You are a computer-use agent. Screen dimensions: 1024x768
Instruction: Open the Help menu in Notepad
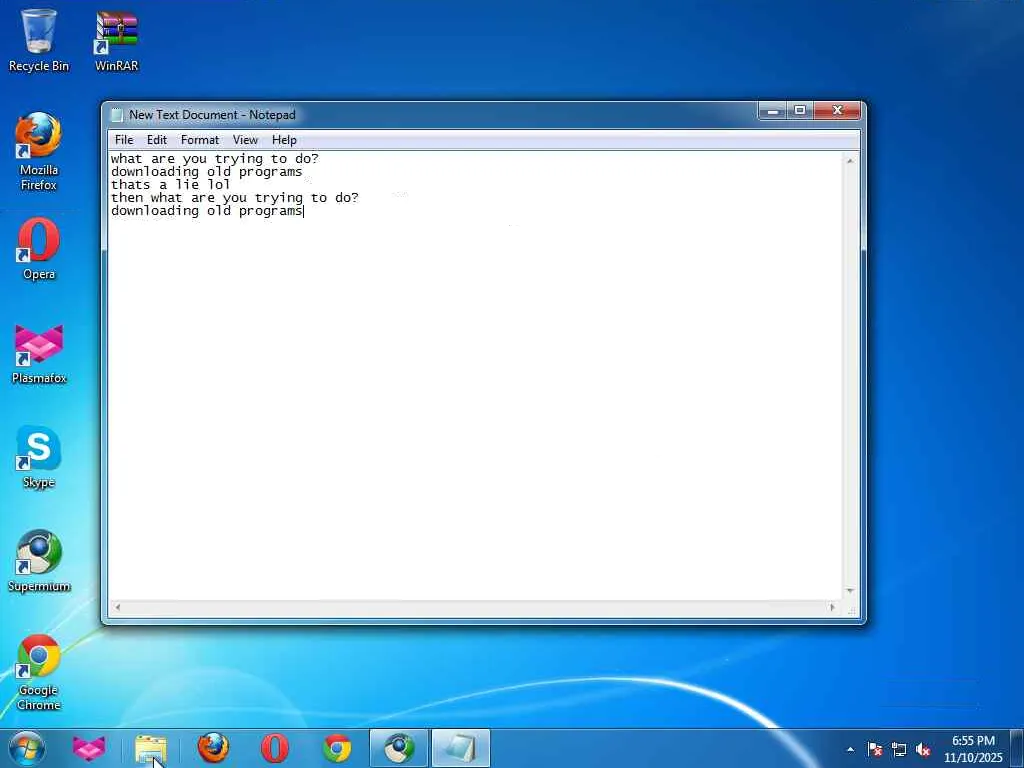(x=284, y=140)
